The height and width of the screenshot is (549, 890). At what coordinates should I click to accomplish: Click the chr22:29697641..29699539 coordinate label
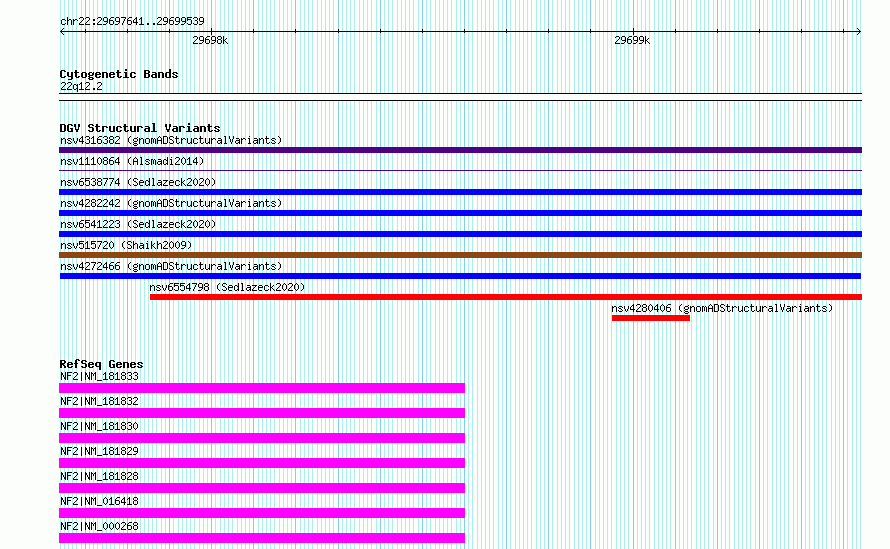[132, 21]
